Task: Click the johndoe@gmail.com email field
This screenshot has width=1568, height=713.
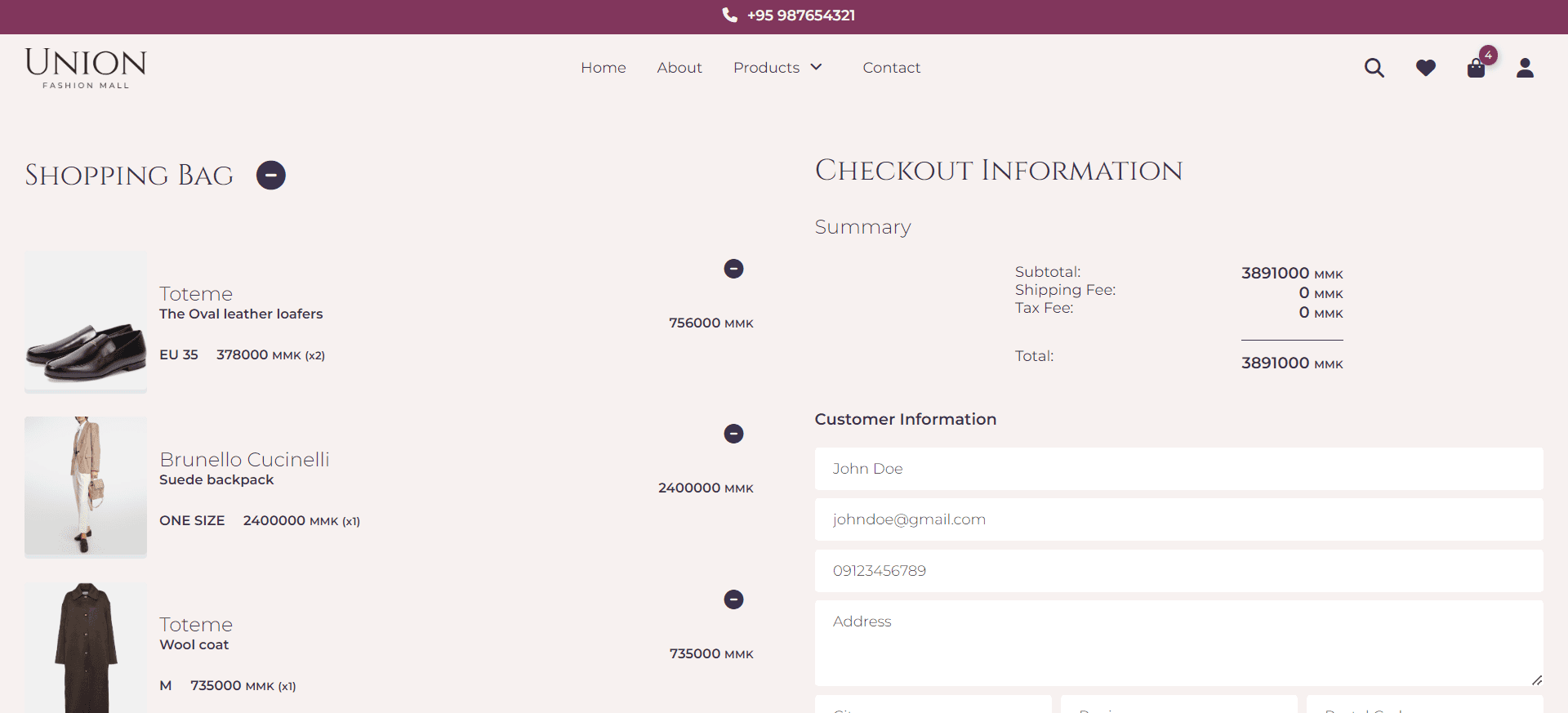Action: (x=1178, y=519)
